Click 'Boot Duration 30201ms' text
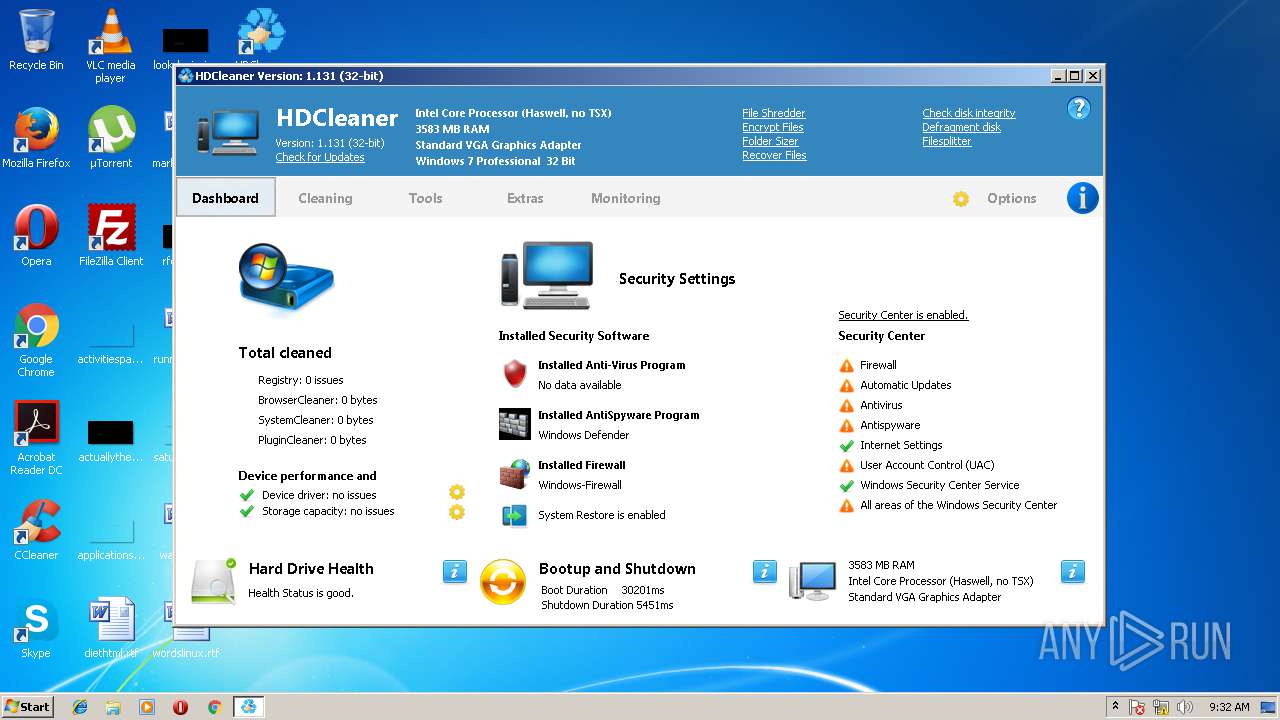 603,590
